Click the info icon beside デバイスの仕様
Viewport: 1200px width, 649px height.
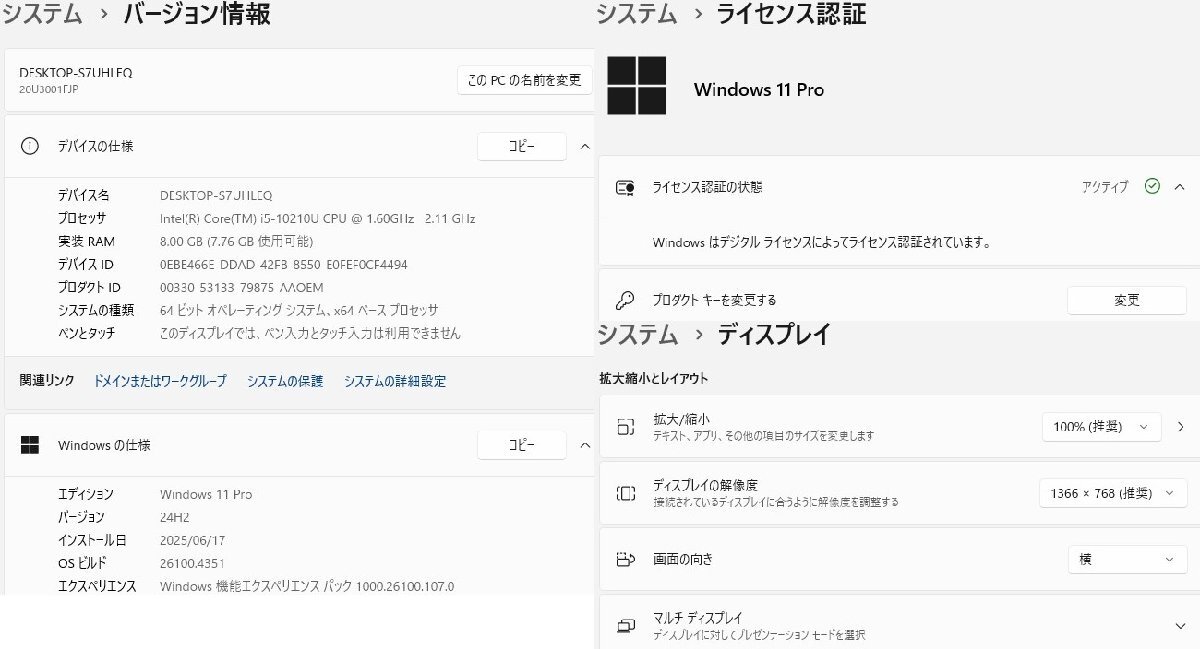[x=30, y=146]
